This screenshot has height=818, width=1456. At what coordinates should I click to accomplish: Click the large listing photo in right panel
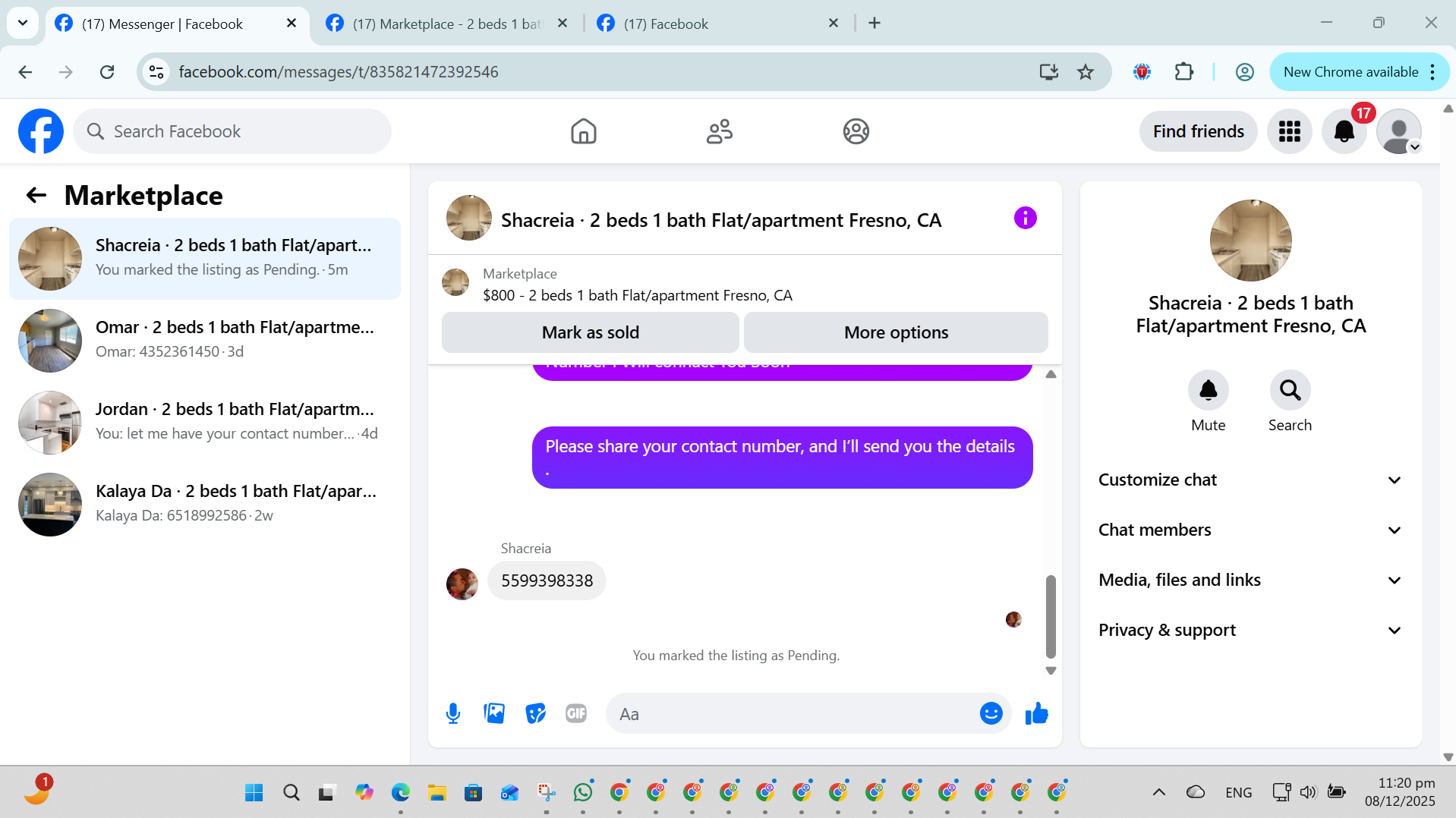point(1250,241)
